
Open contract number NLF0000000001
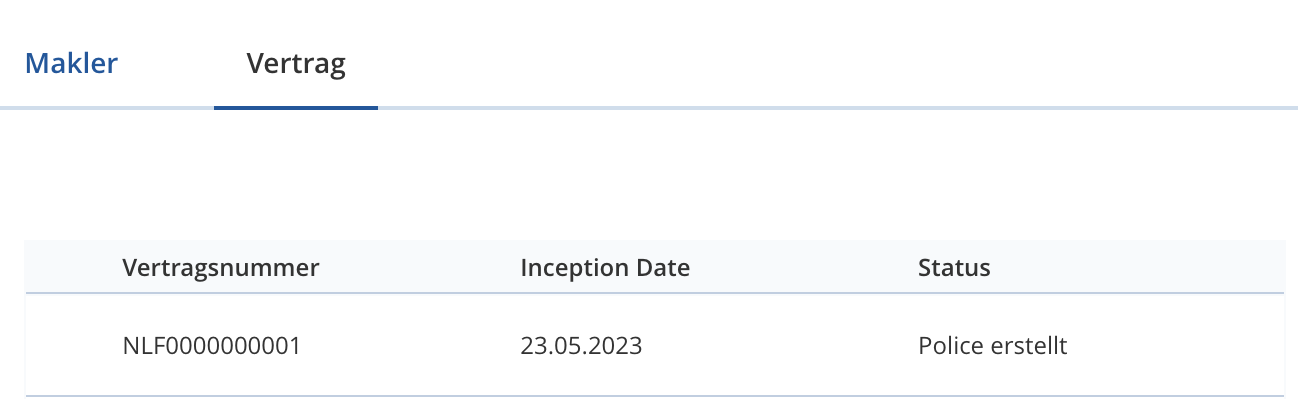212,346
